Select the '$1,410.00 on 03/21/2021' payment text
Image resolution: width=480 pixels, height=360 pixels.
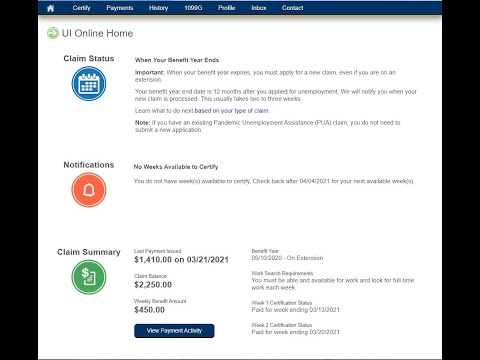[x=181, y=260]
